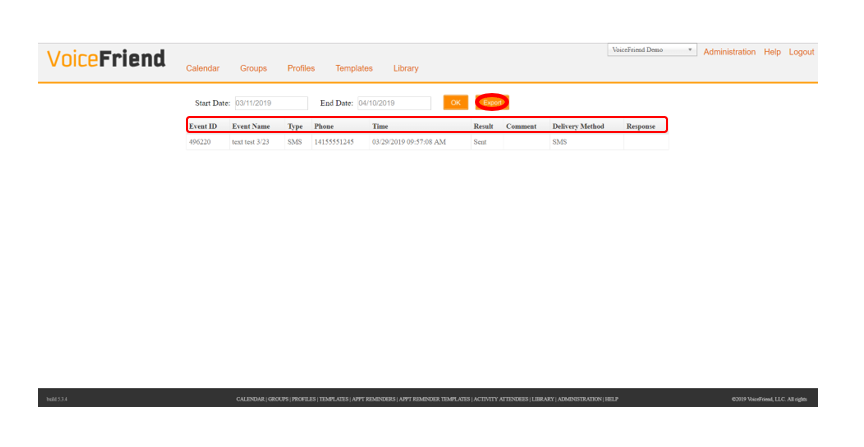The height and width of the screenshot is (447, 864).
Task: Focus the Start Date input field
Action: click(x=271, y=103)
